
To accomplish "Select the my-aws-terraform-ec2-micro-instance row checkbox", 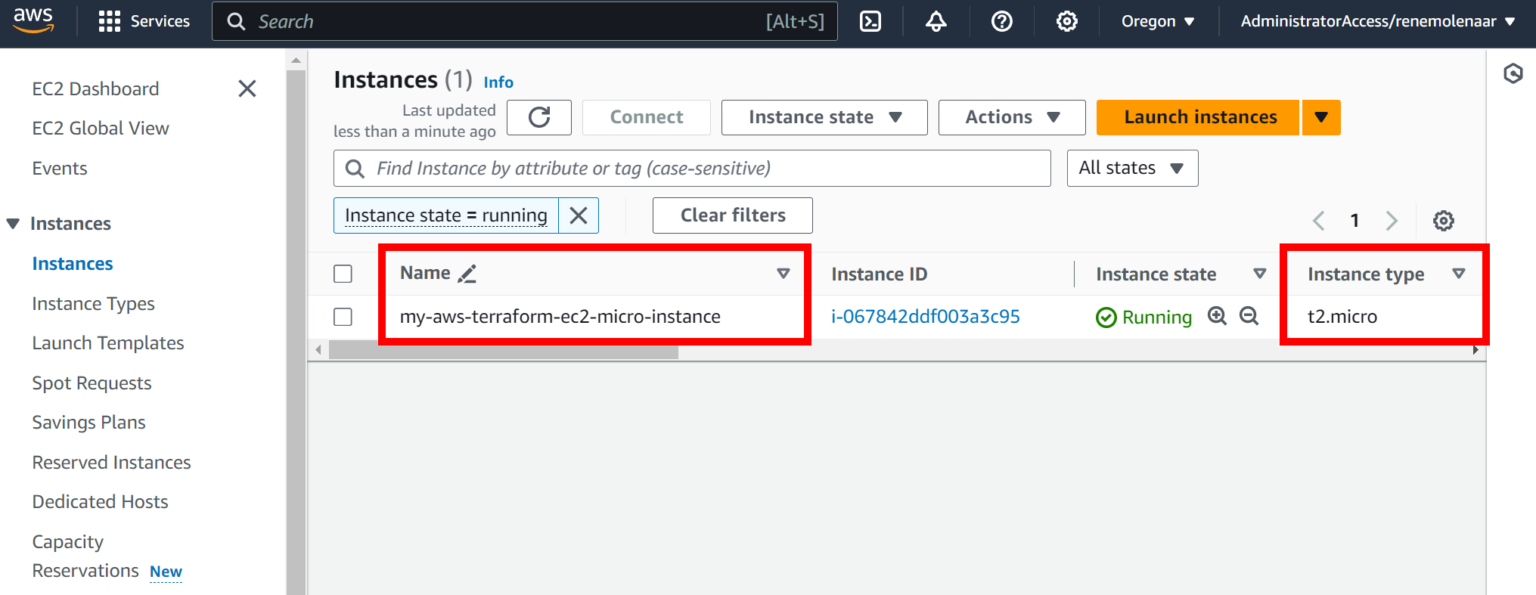I will [x=343, y=315].
